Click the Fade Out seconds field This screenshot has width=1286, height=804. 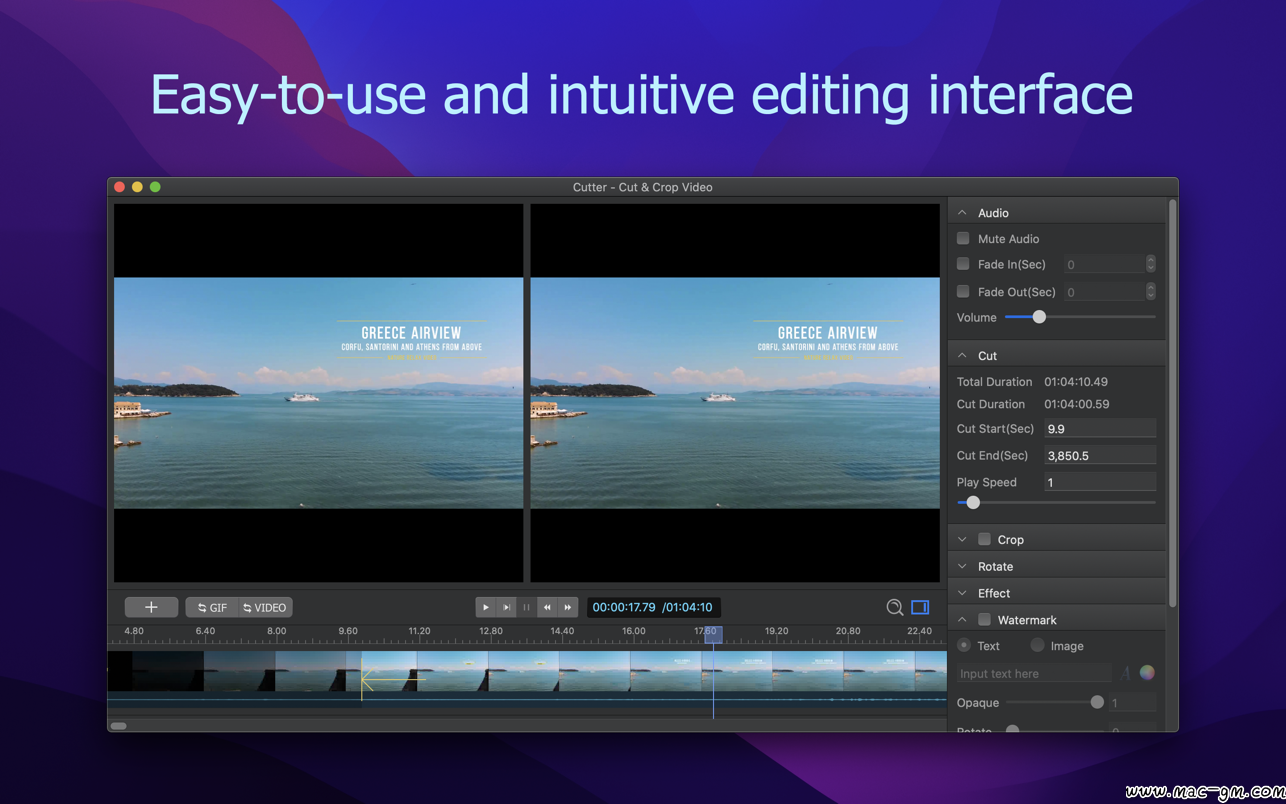[x=1103, y=291]
